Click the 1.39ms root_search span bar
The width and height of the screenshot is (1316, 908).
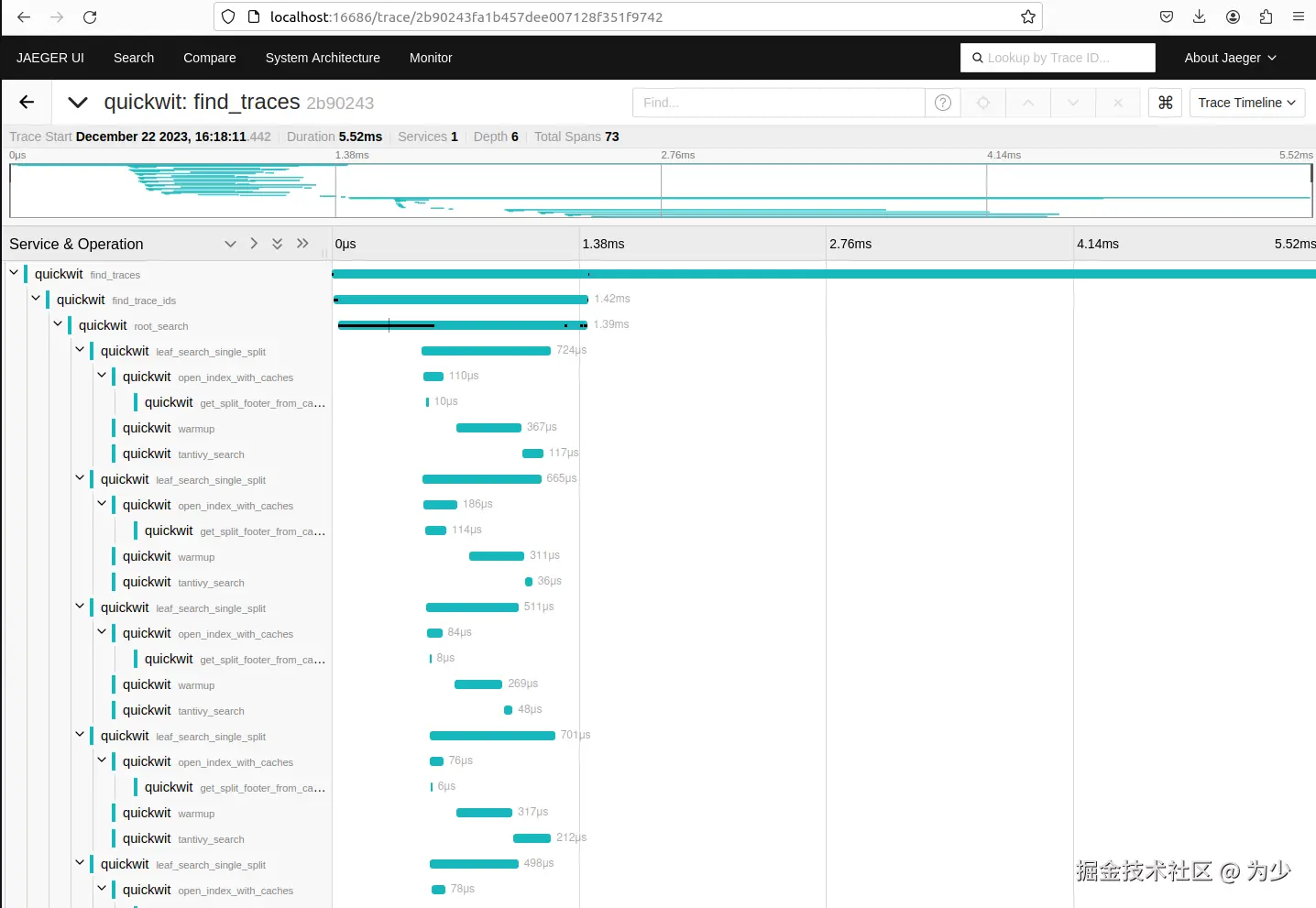point(463,325)
